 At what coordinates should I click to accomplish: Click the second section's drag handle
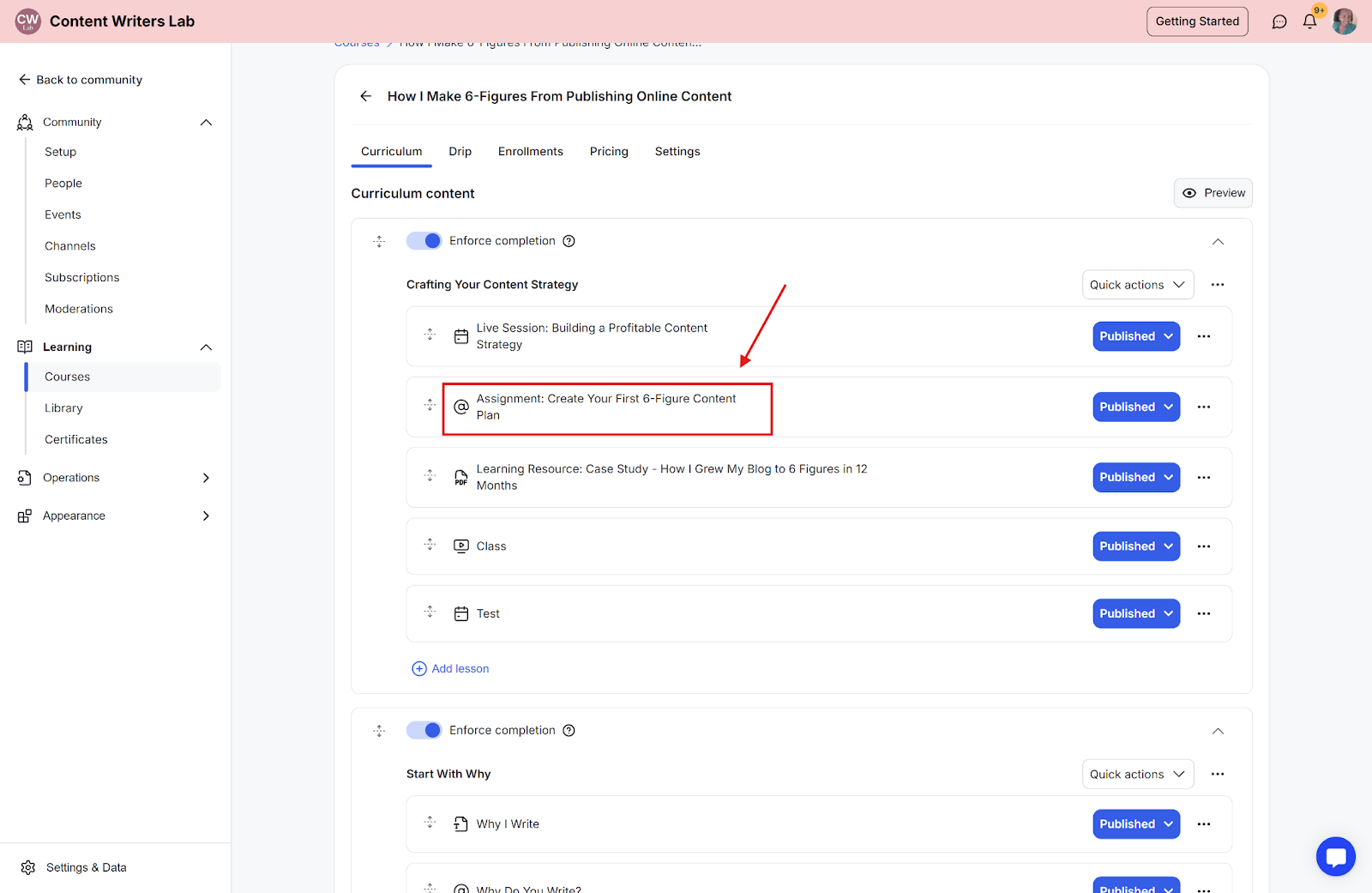(x=380, y=731)
